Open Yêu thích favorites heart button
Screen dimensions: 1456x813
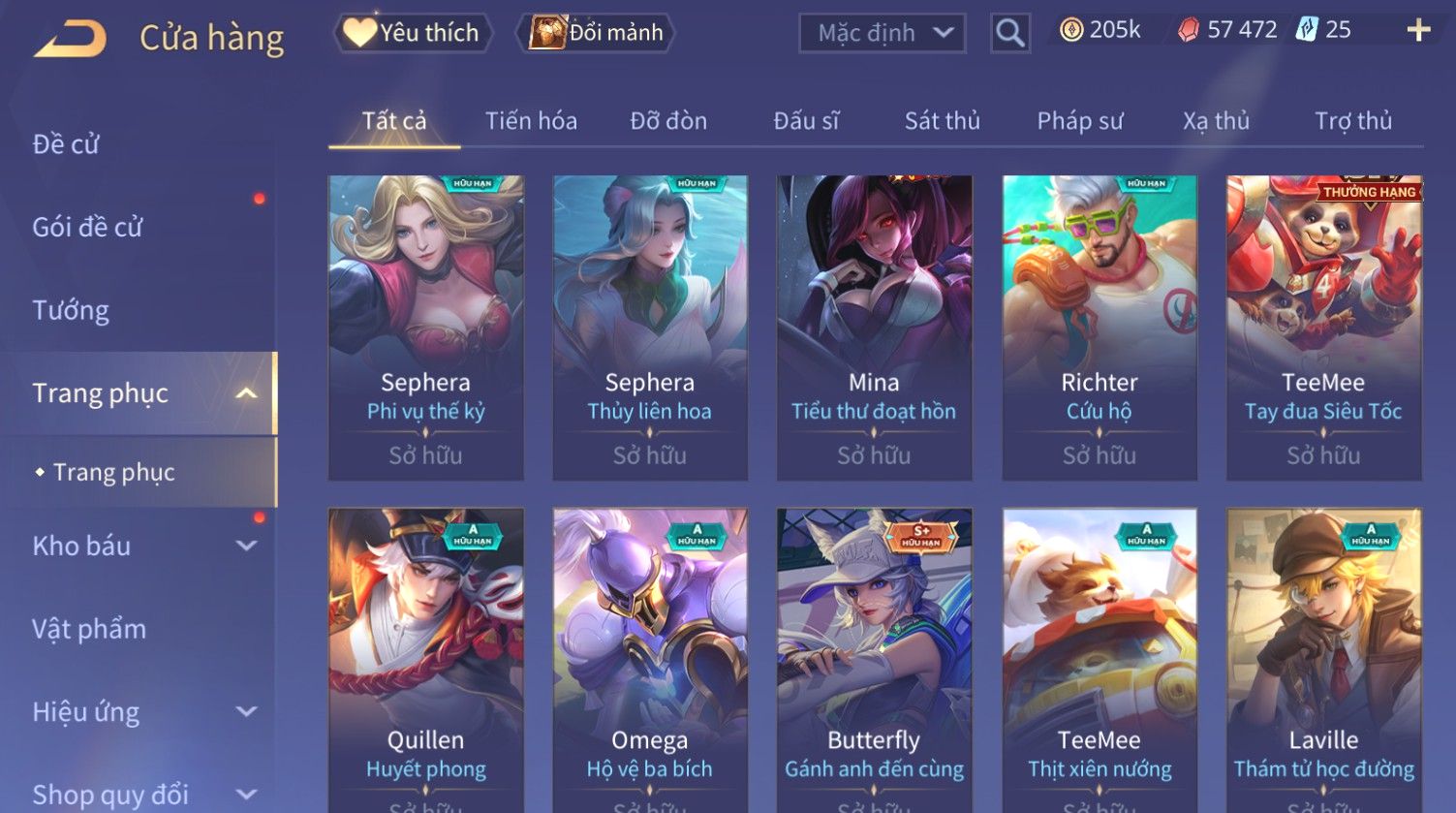click(x=414, y=33)
